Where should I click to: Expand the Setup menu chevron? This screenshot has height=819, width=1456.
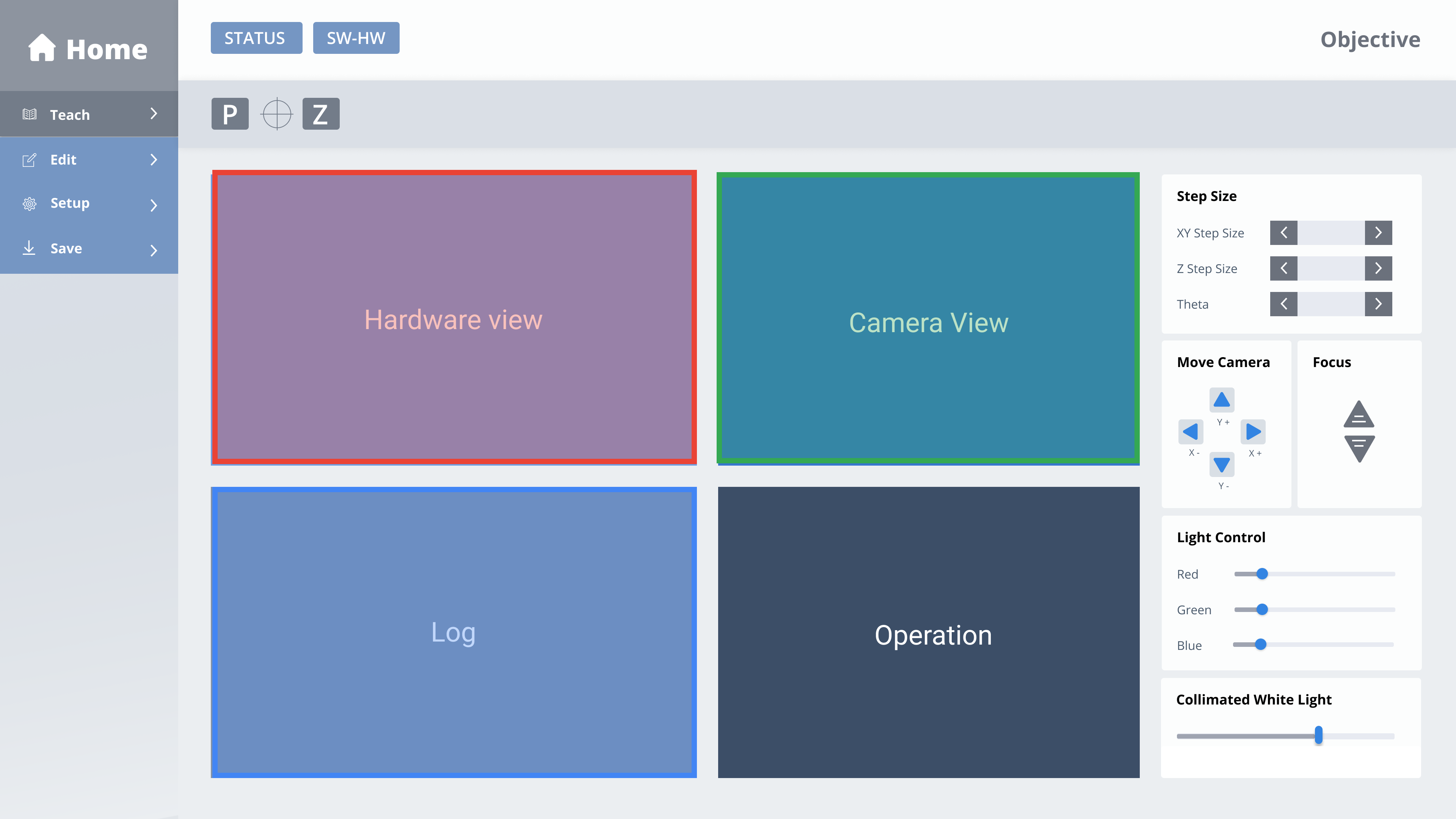click(x=154, y=205)
